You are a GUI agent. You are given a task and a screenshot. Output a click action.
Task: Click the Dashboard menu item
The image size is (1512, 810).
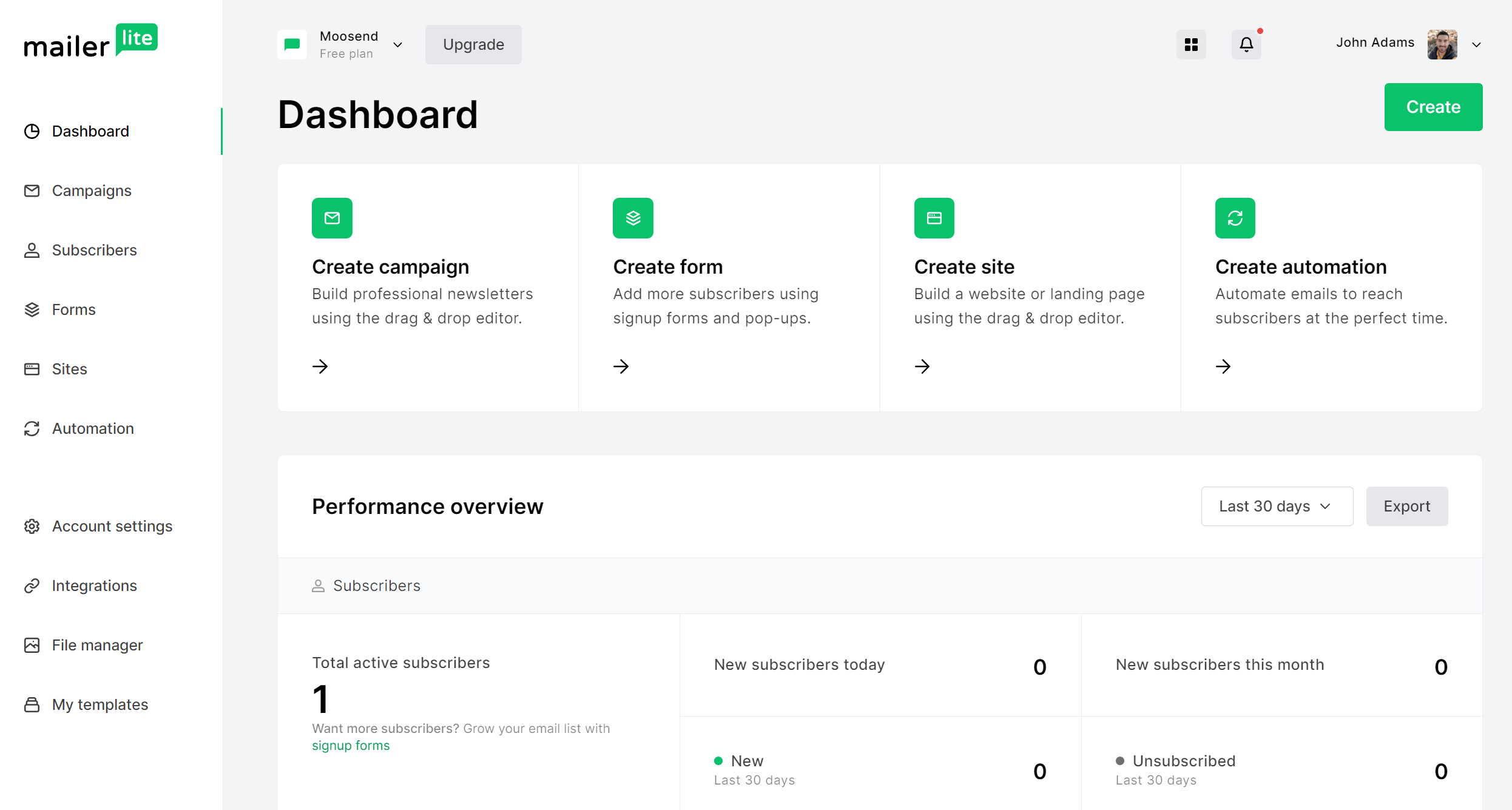[91, 131]
